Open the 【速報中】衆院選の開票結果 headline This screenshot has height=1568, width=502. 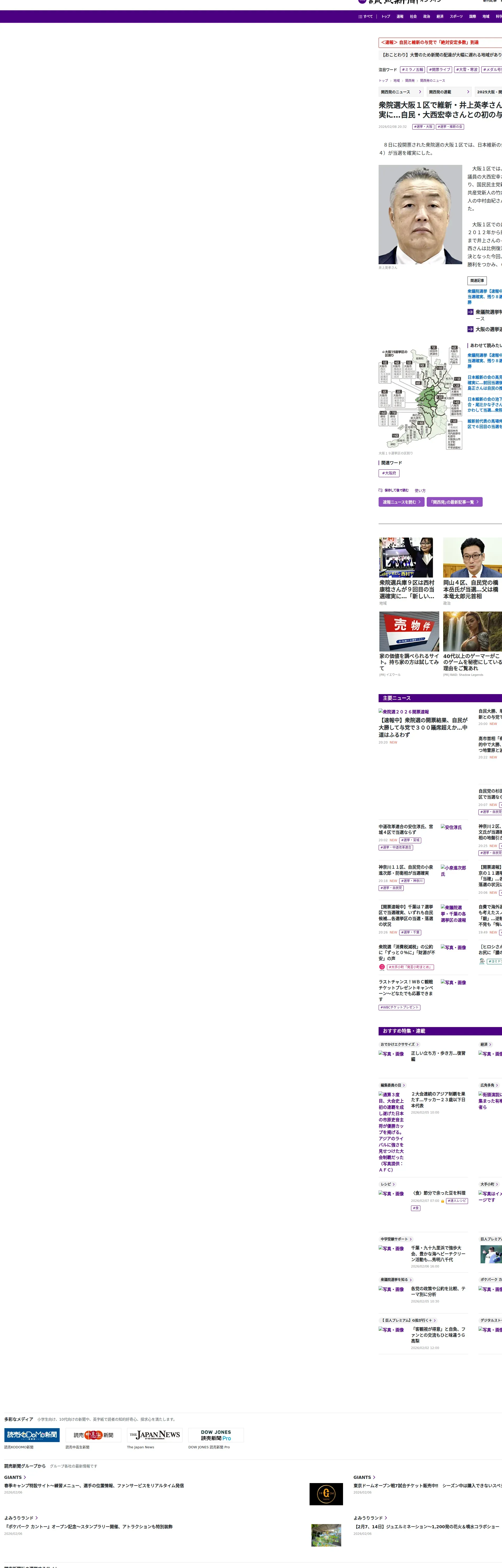(x=423, y=727)
